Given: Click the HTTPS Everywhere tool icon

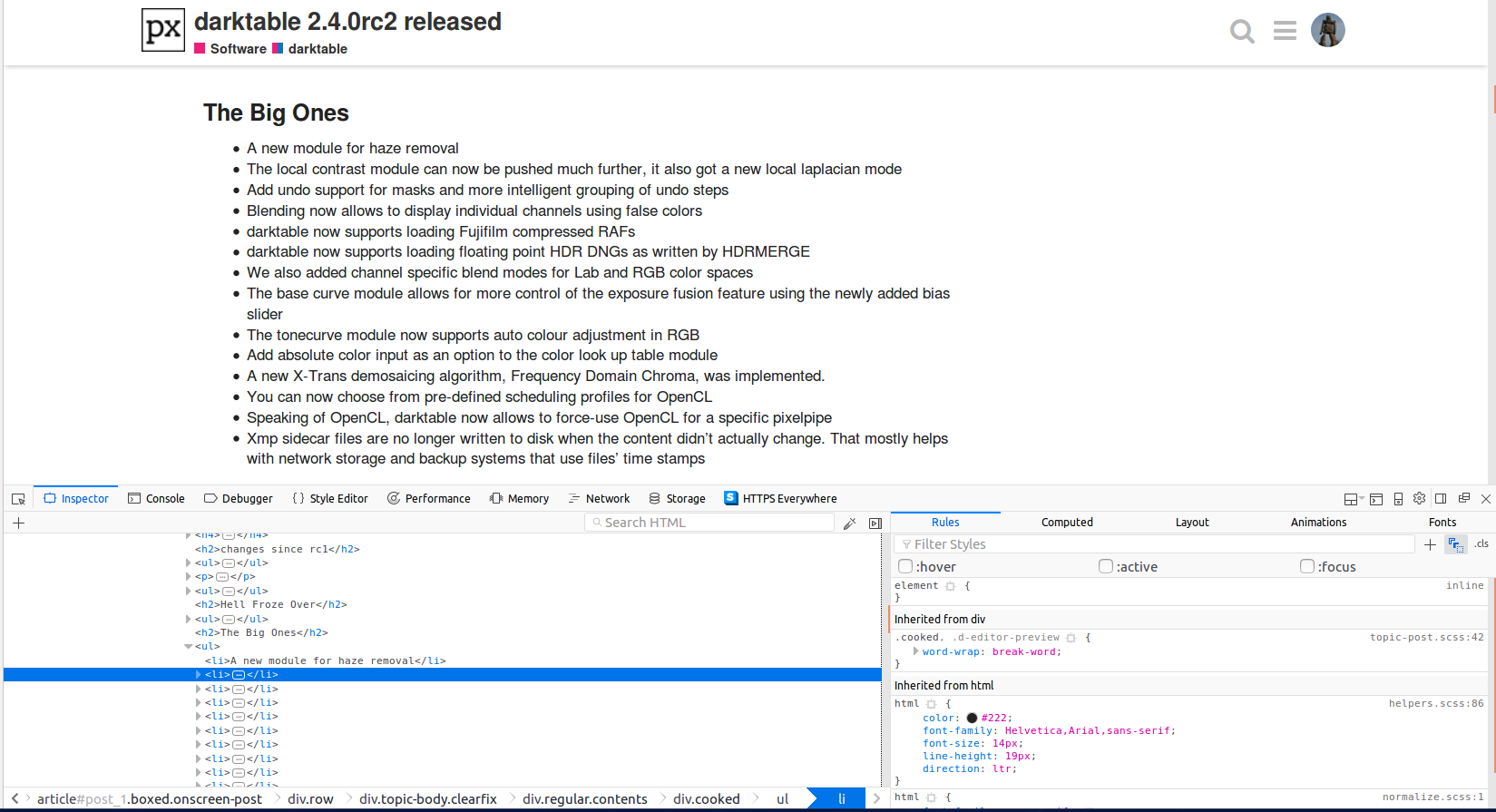Looking at the screenshot, I should tap(730, 498).
